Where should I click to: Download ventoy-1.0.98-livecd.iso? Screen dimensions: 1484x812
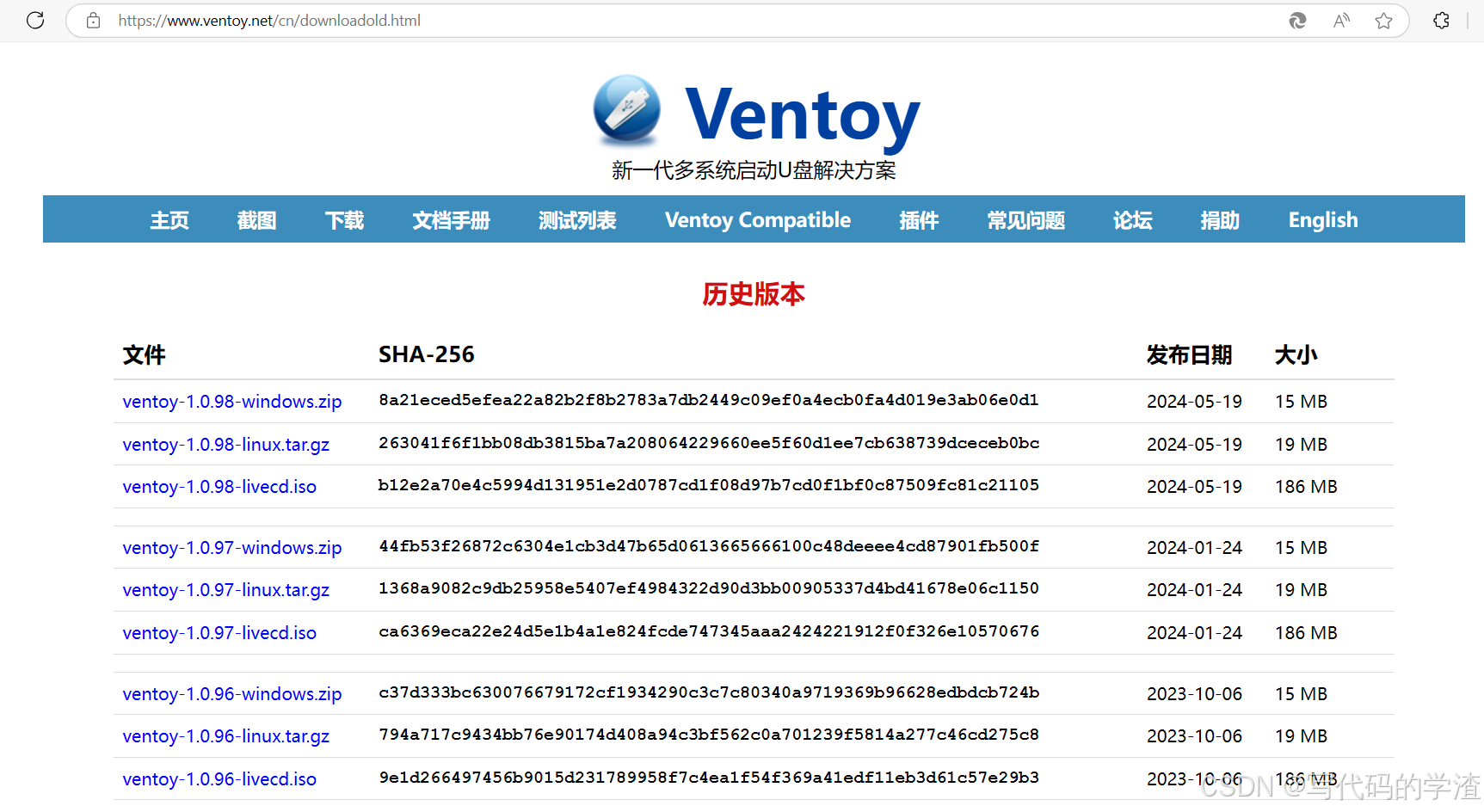click(219, 487)
